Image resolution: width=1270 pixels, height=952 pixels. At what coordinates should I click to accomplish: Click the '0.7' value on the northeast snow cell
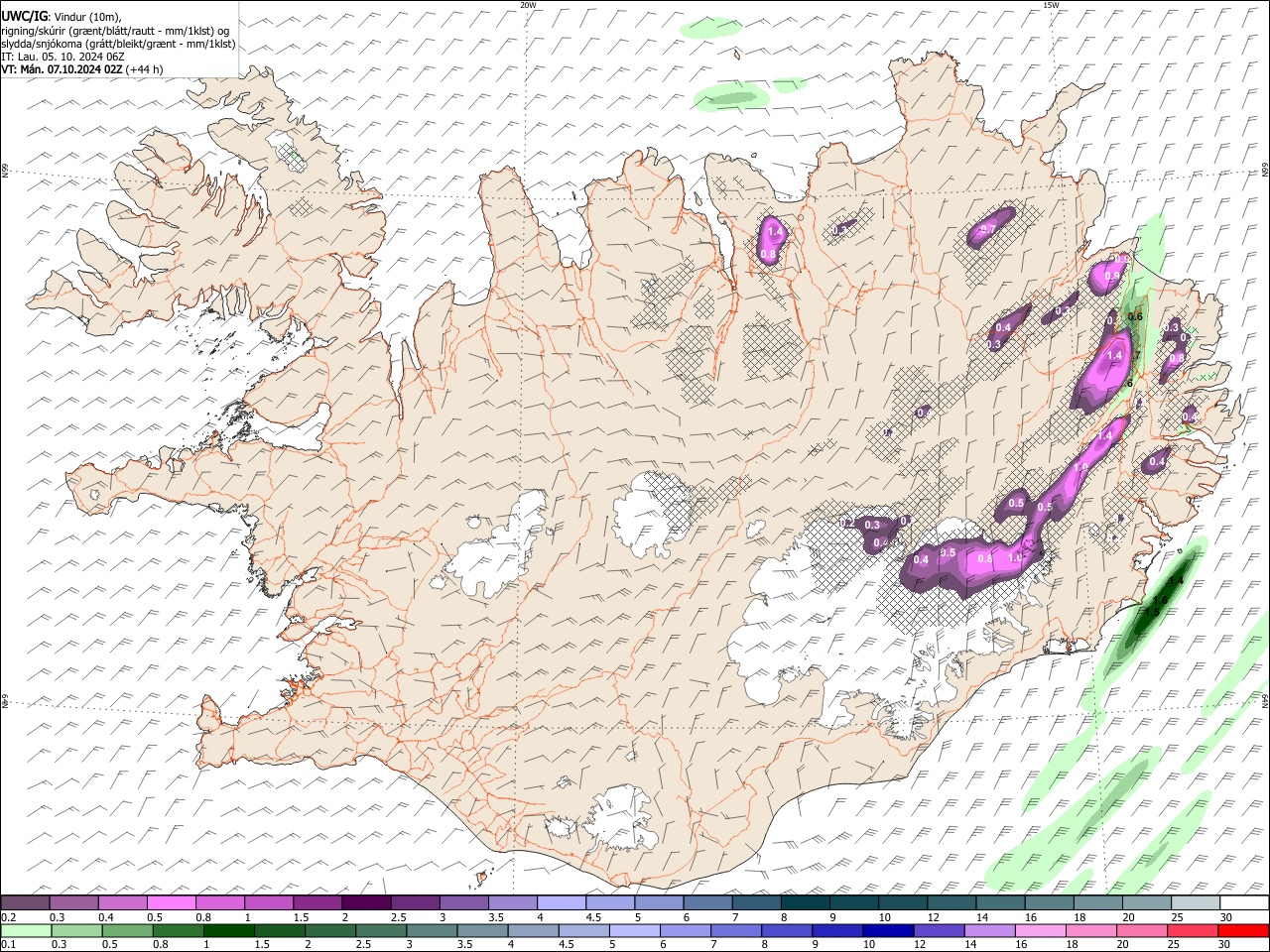pyautogui.click(x=987, y=229)
